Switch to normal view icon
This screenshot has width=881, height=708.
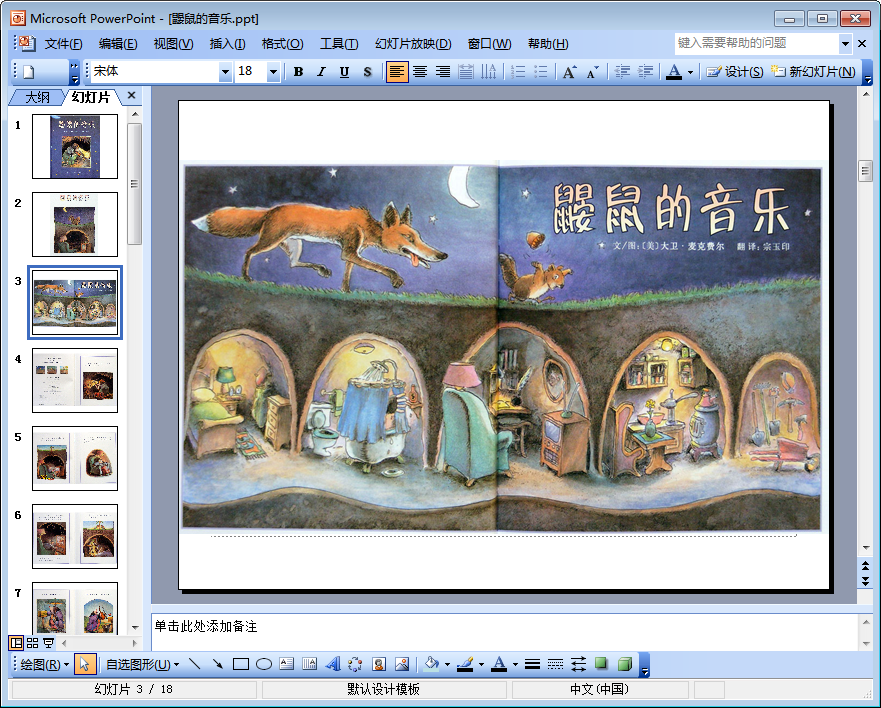16,642
